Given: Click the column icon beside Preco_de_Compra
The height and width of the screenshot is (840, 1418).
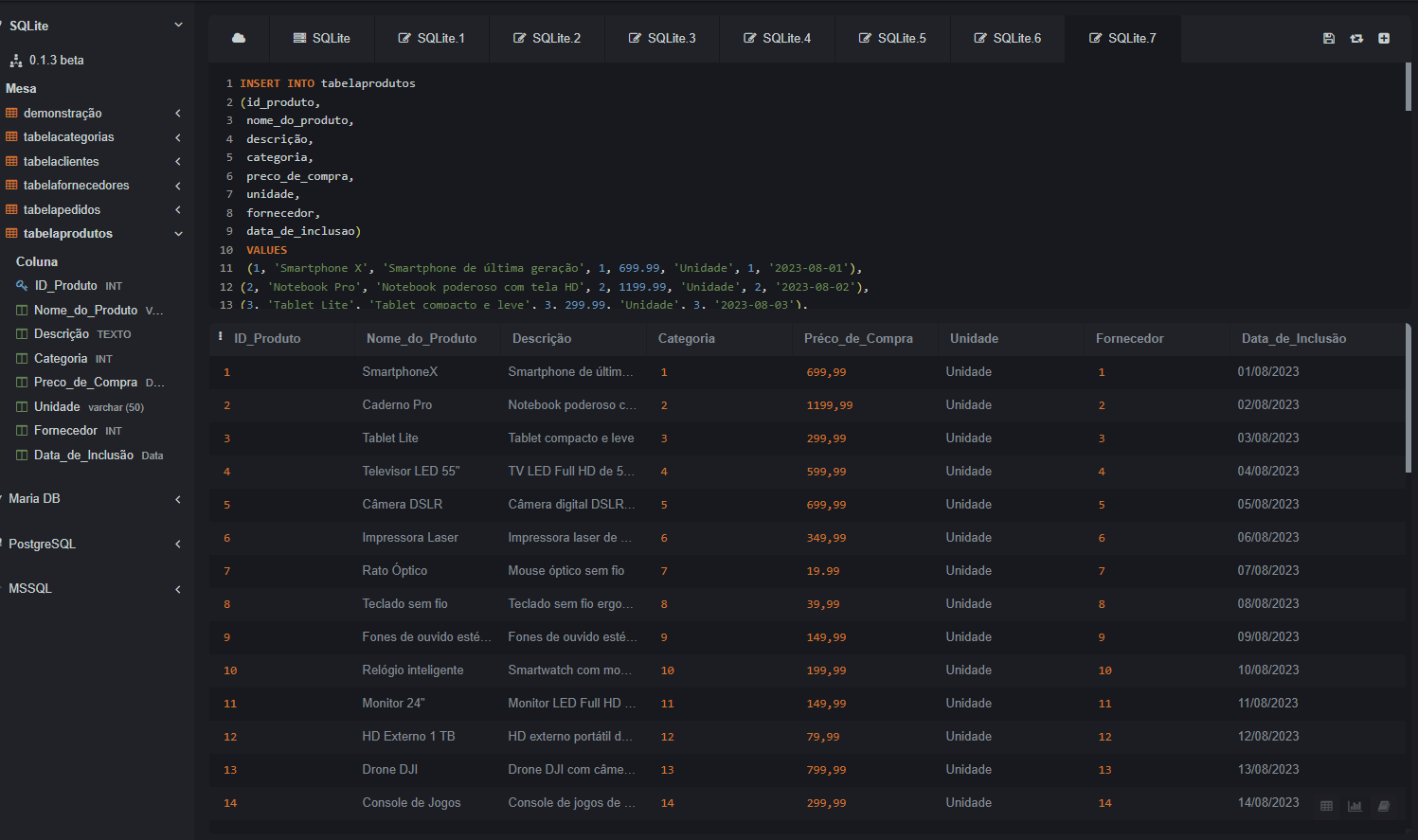Looking at the screenshot, I should click(22, 382).
